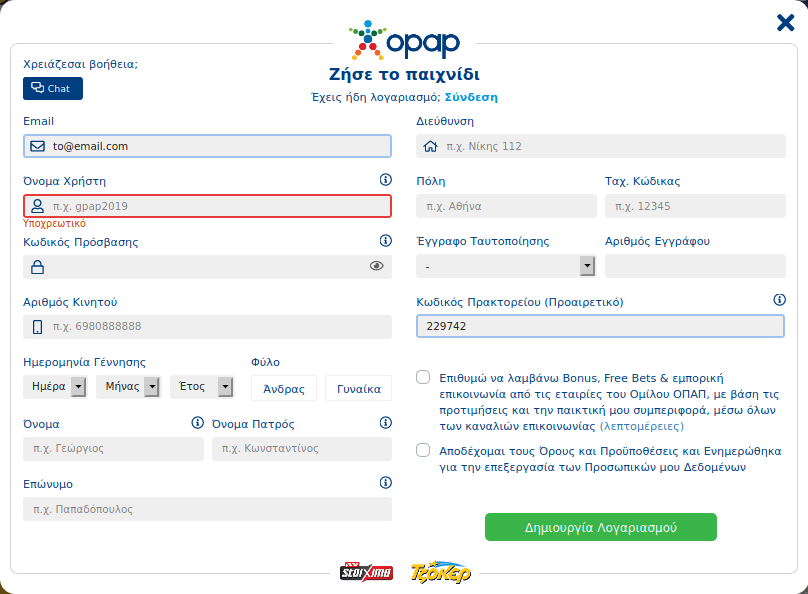Image resolution: width=808 pixels, height=594 pixels.
Task: Open the (λεπτομέρειες) details link
Action: [x=642, y=427]
